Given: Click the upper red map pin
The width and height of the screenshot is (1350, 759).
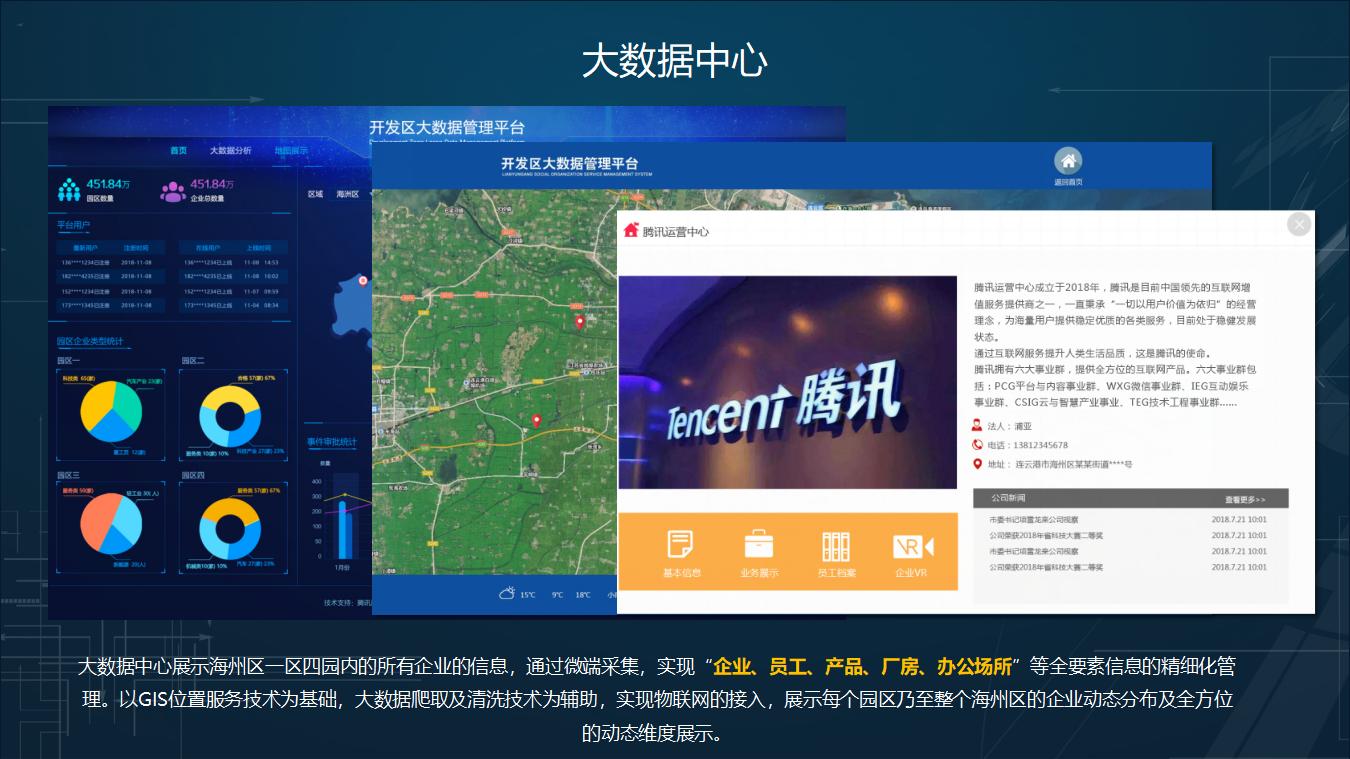Looking at the screenshot, I should [x=579, y=322].
